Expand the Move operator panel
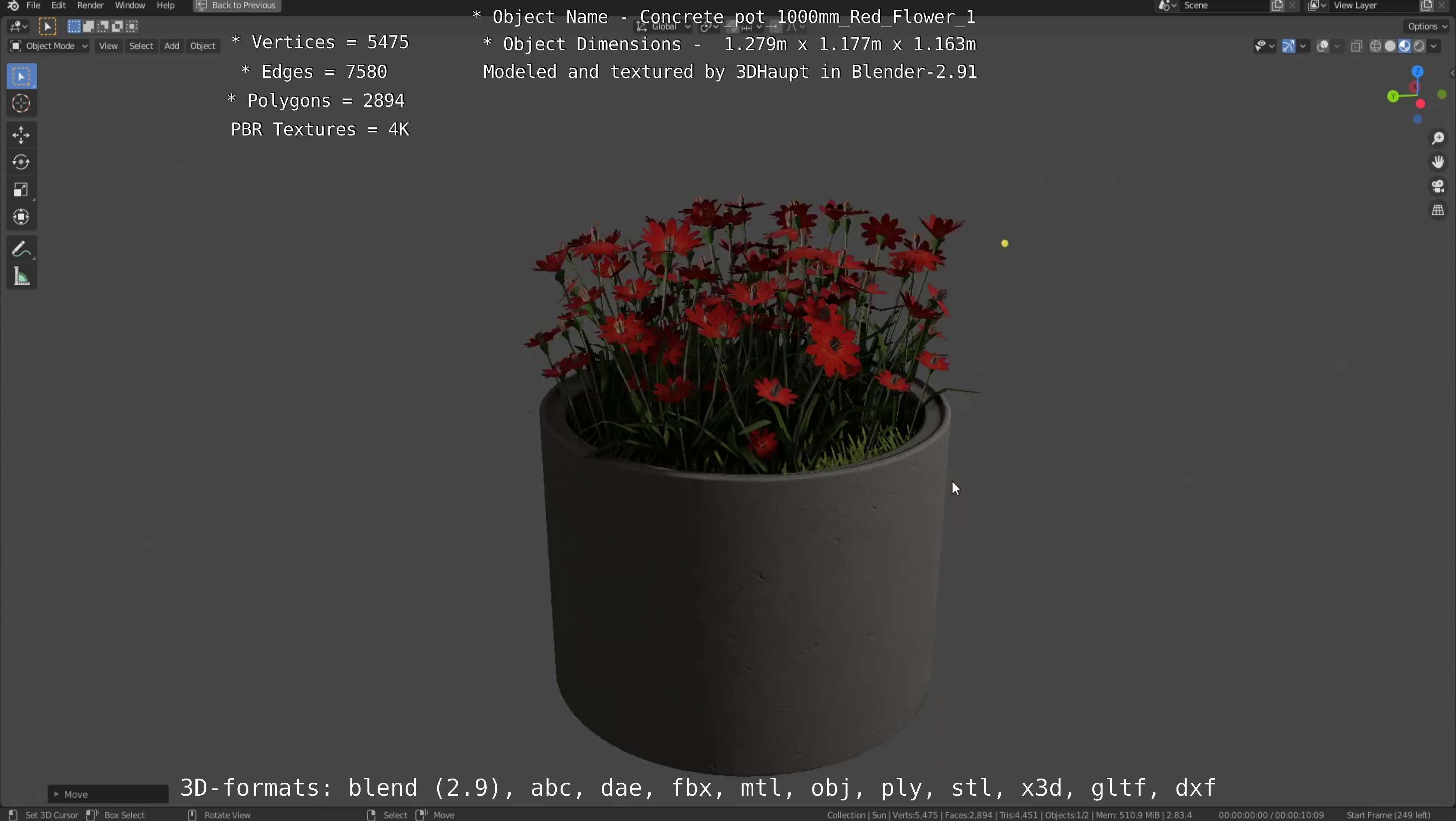This screenshot has height=821, width=1456. point(108,794)
